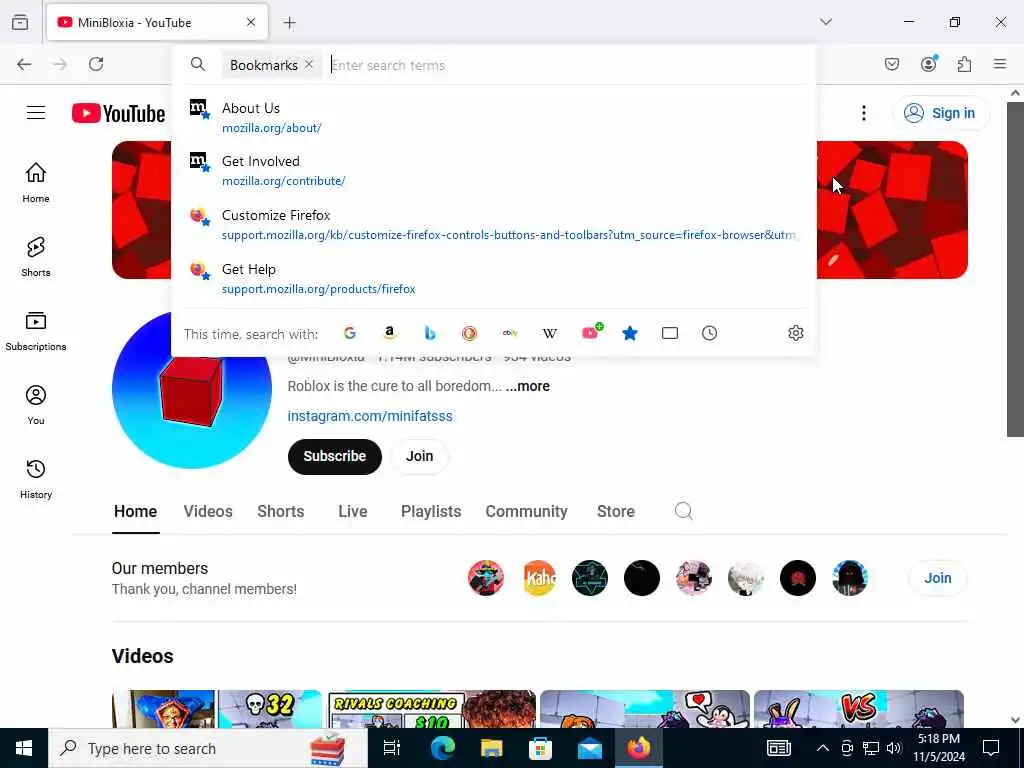The width and height of the screenshot is (1024, 768).
Task: Open a new tab with plus button
Action: click(290, 23)
